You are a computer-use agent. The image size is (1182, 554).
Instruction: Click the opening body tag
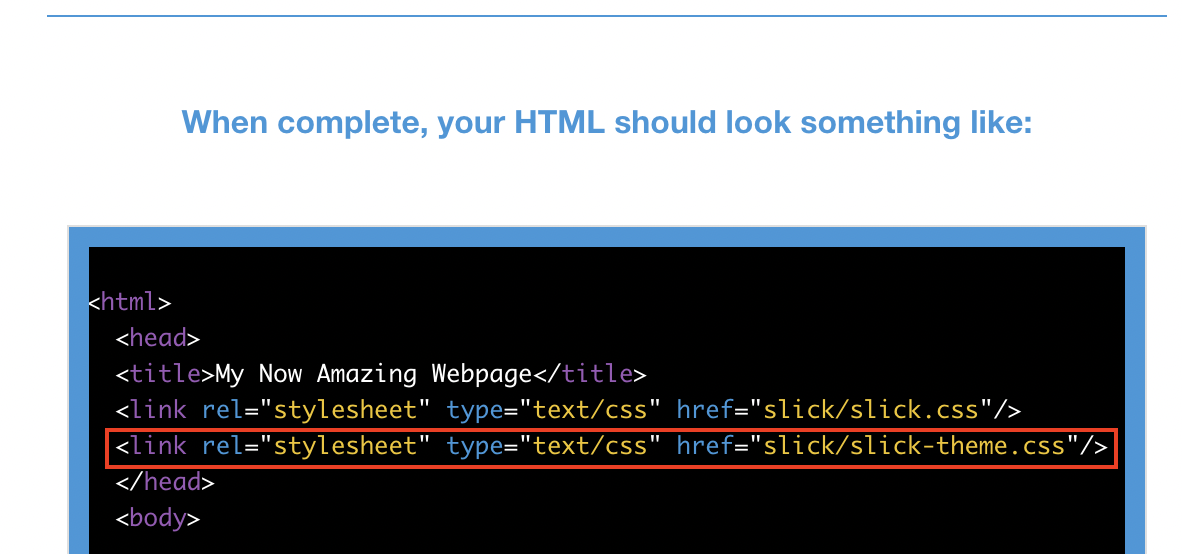[x=158, y=518]
